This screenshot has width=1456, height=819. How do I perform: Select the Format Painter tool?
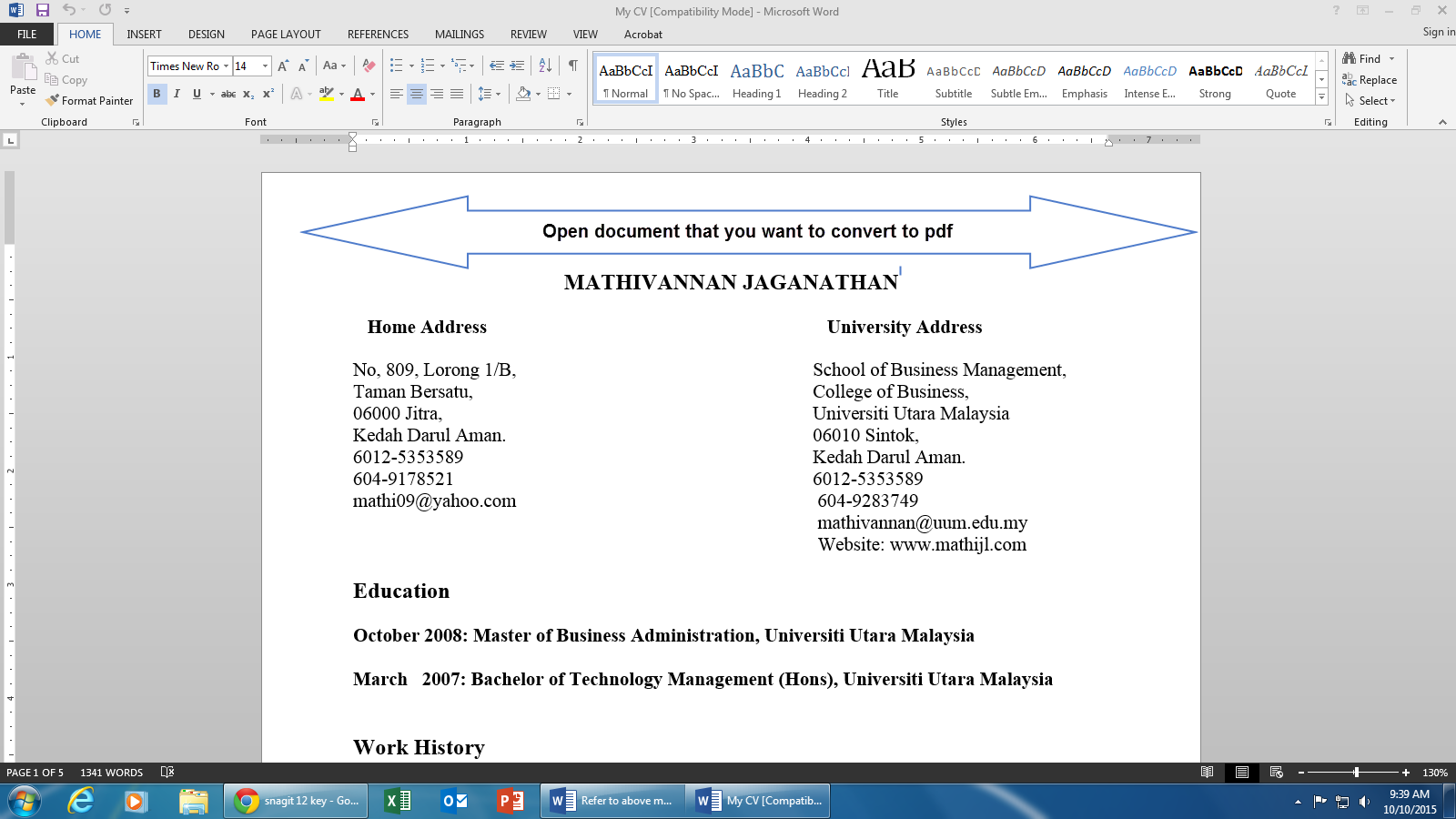point(88,100)
